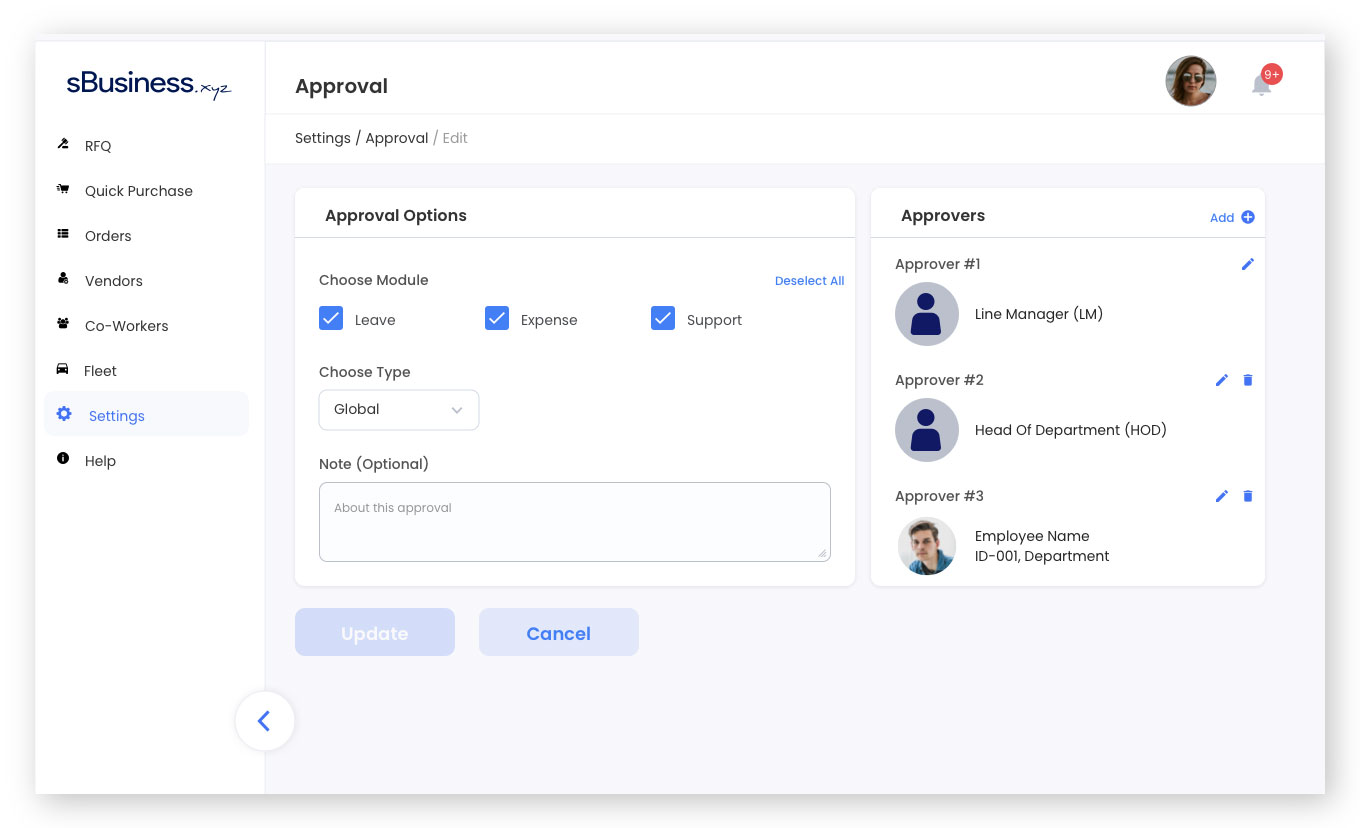Edit Approver #1 with pencil icon

[x=1247, y=264]
